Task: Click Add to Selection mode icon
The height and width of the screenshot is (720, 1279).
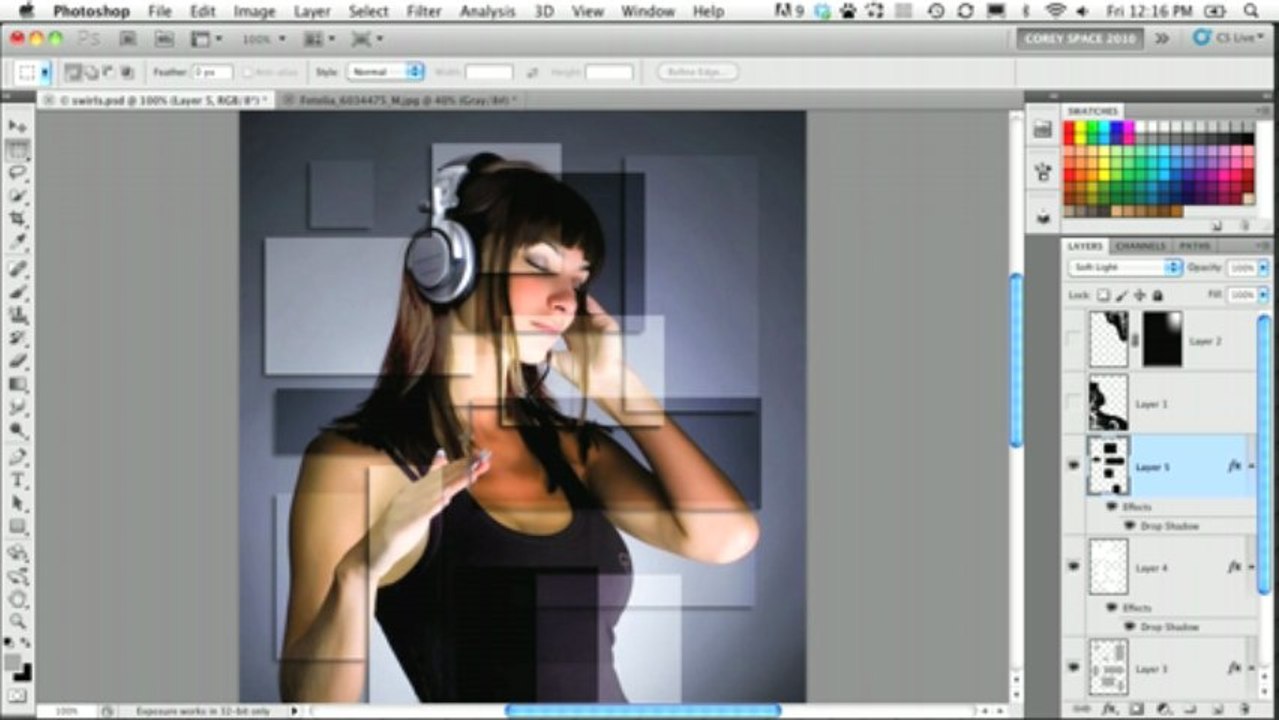Action: coord(91,72)
